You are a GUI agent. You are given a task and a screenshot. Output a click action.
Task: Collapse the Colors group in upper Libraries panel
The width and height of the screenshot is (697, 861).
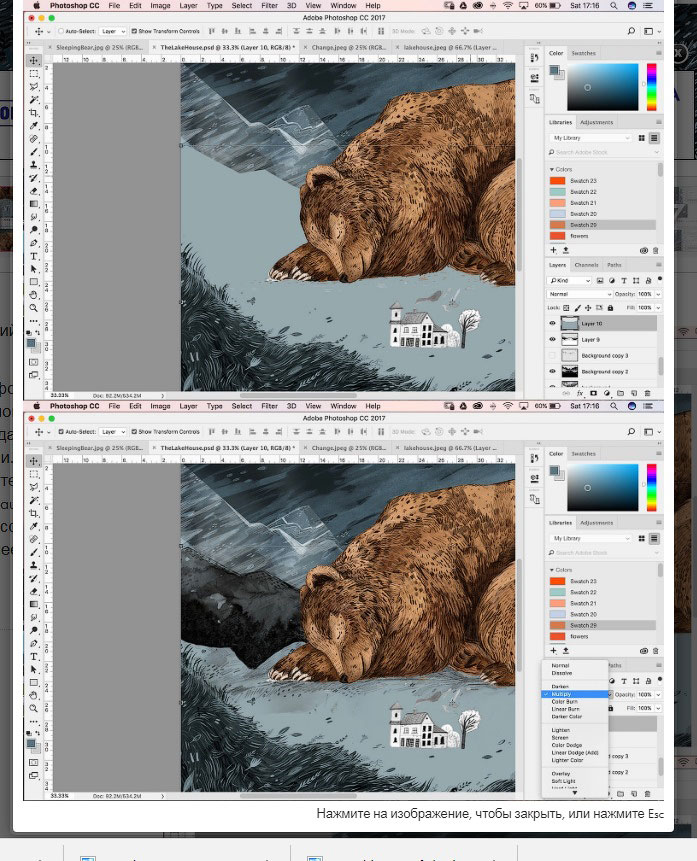point(551,169)
